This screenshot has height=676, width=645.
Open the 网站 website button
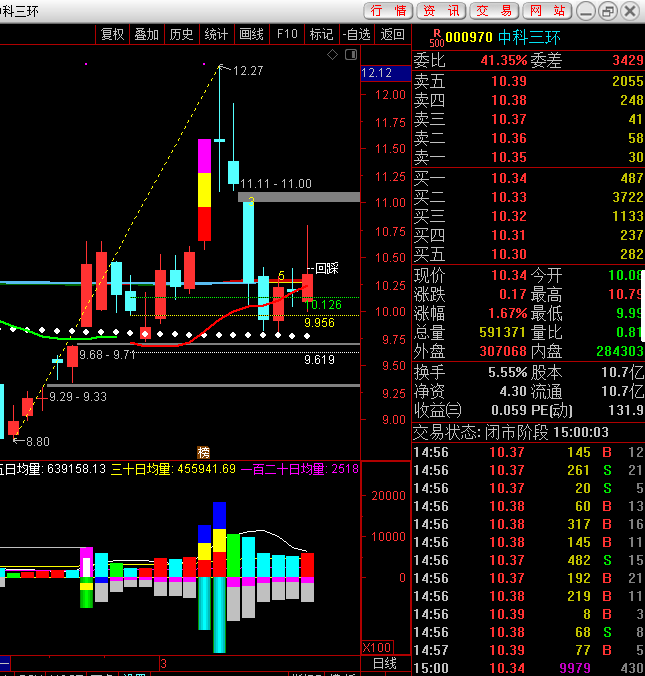pyautogui.click(x=547, y=11)
